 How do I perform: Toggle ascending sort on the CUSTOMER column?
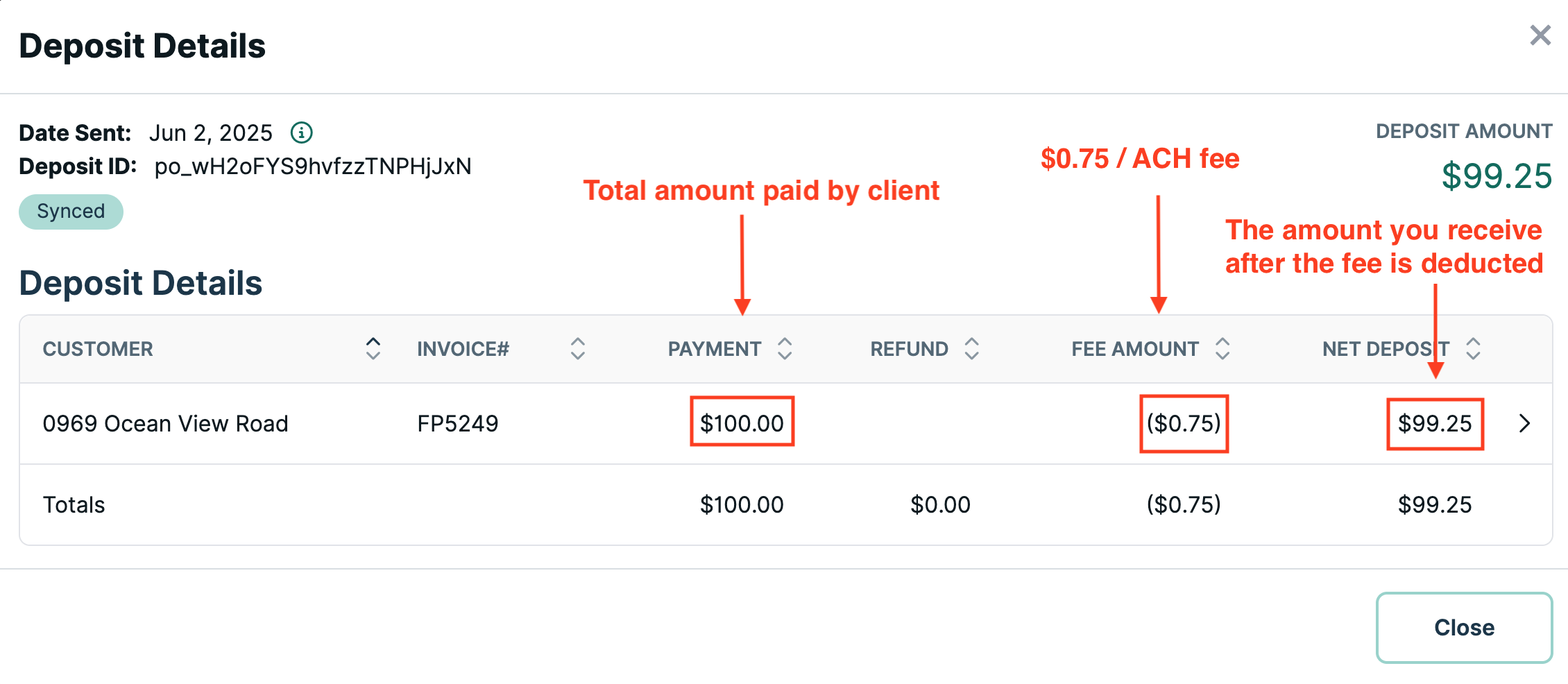373,349
